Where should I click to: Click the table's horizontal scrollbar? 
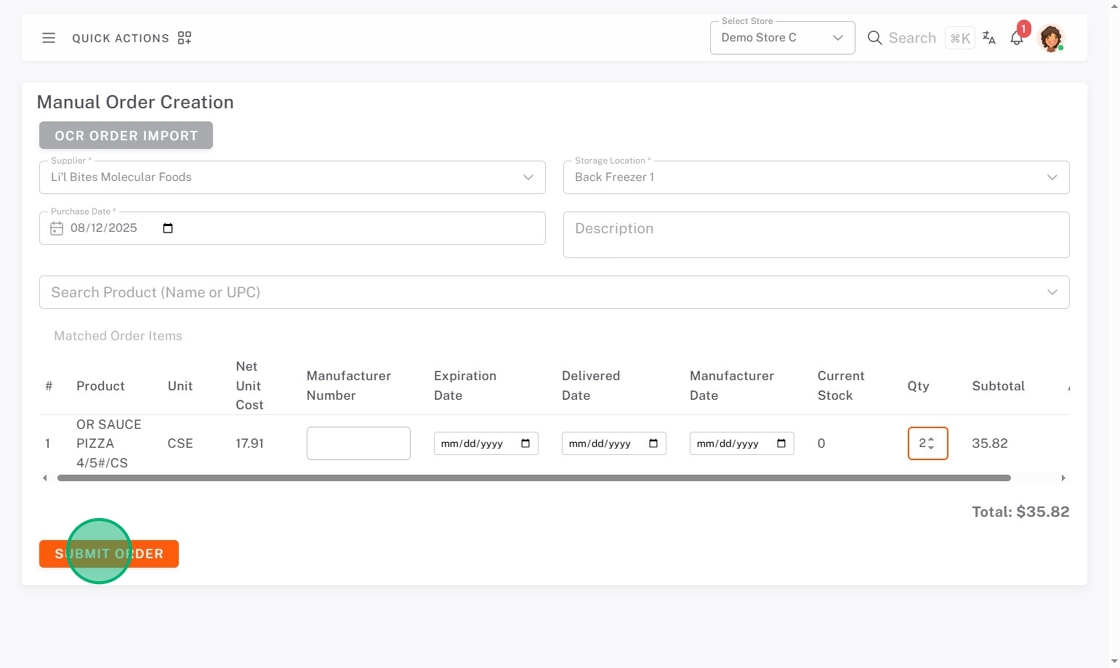(x=534, y=478)
